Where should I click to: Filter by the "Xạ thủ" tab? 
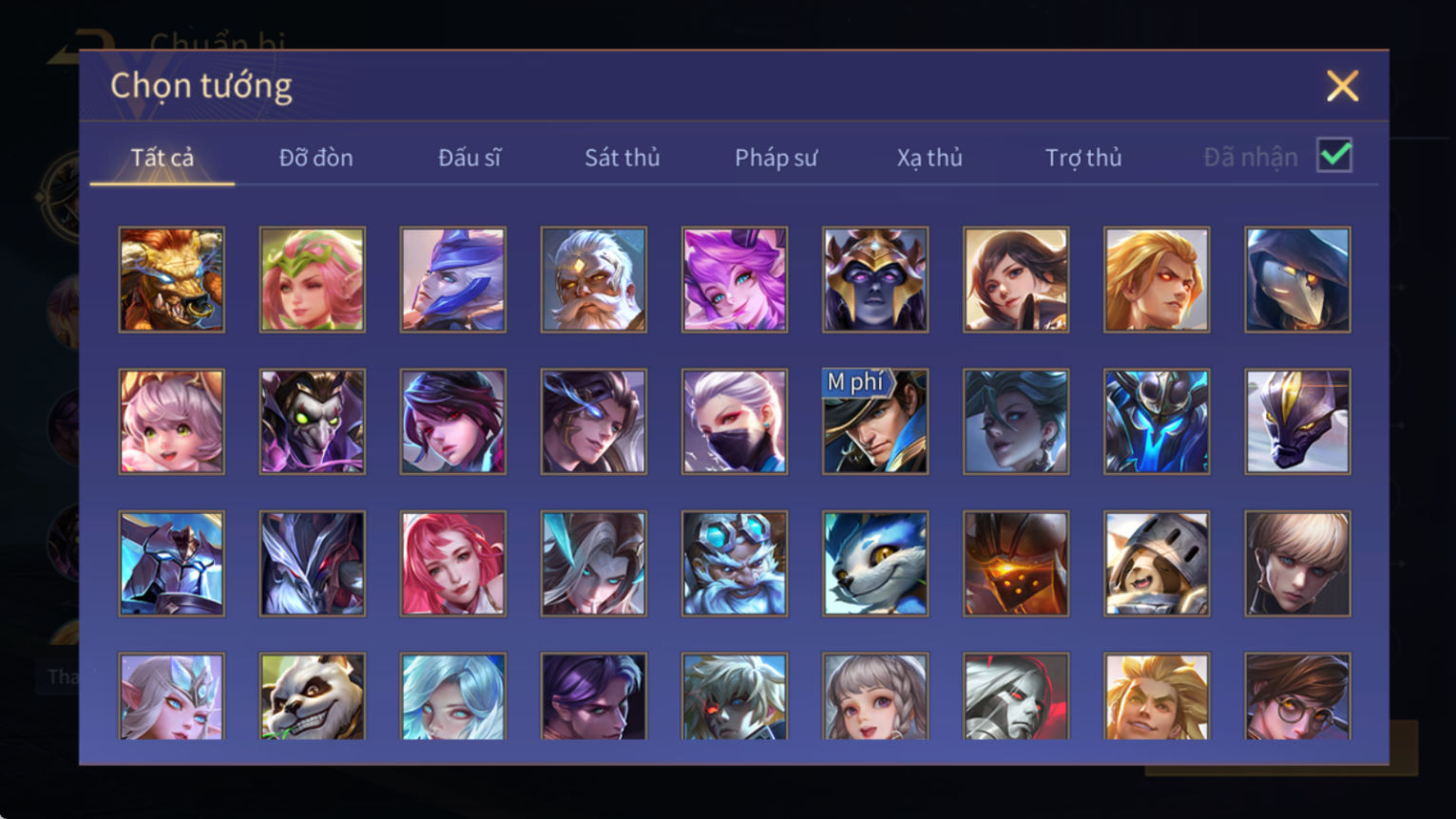tap(929, 158)
